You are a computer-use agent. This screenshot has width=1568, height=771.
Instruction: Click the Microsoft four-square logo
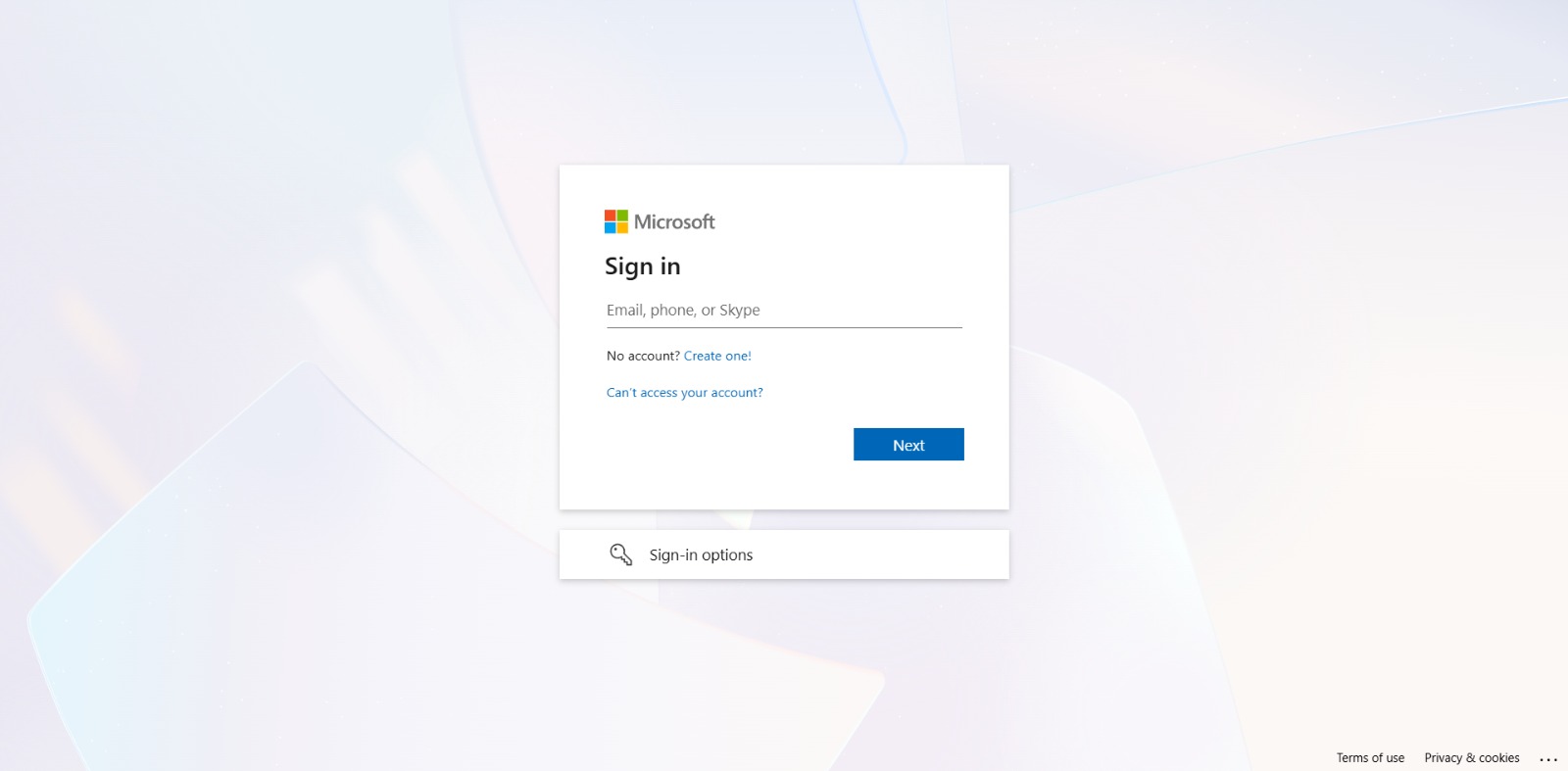click(615, 221)
